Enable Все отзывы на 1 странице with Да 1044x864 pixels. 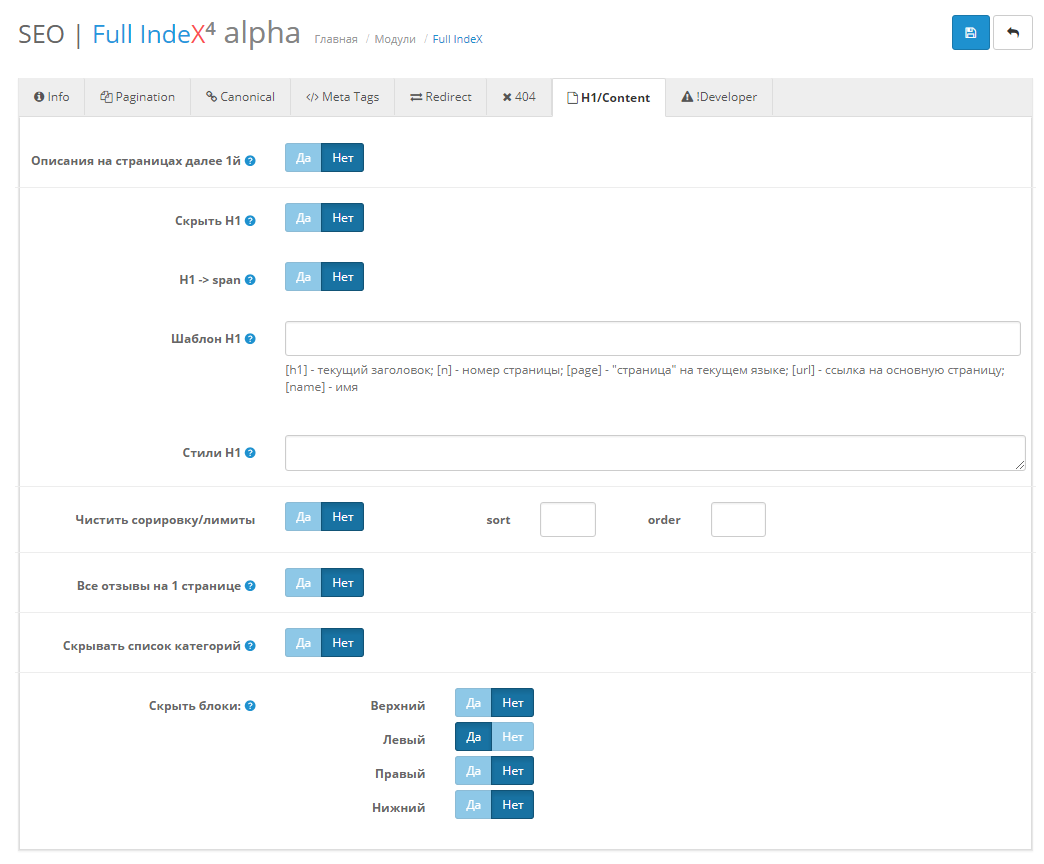tap(304, 582)
